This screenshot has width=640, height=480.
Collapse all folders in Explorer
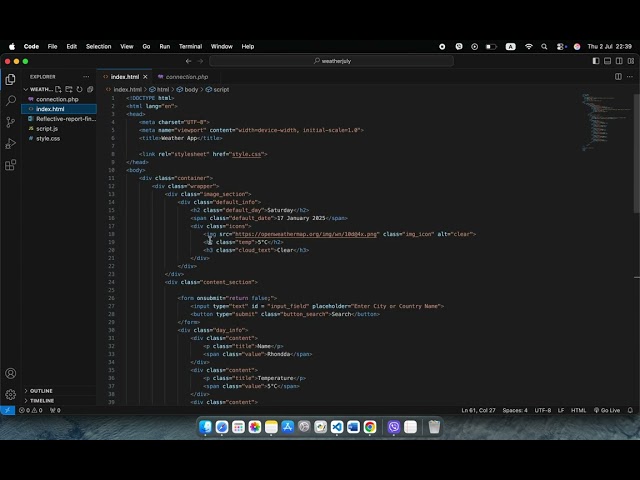click(x=90, y=89)
